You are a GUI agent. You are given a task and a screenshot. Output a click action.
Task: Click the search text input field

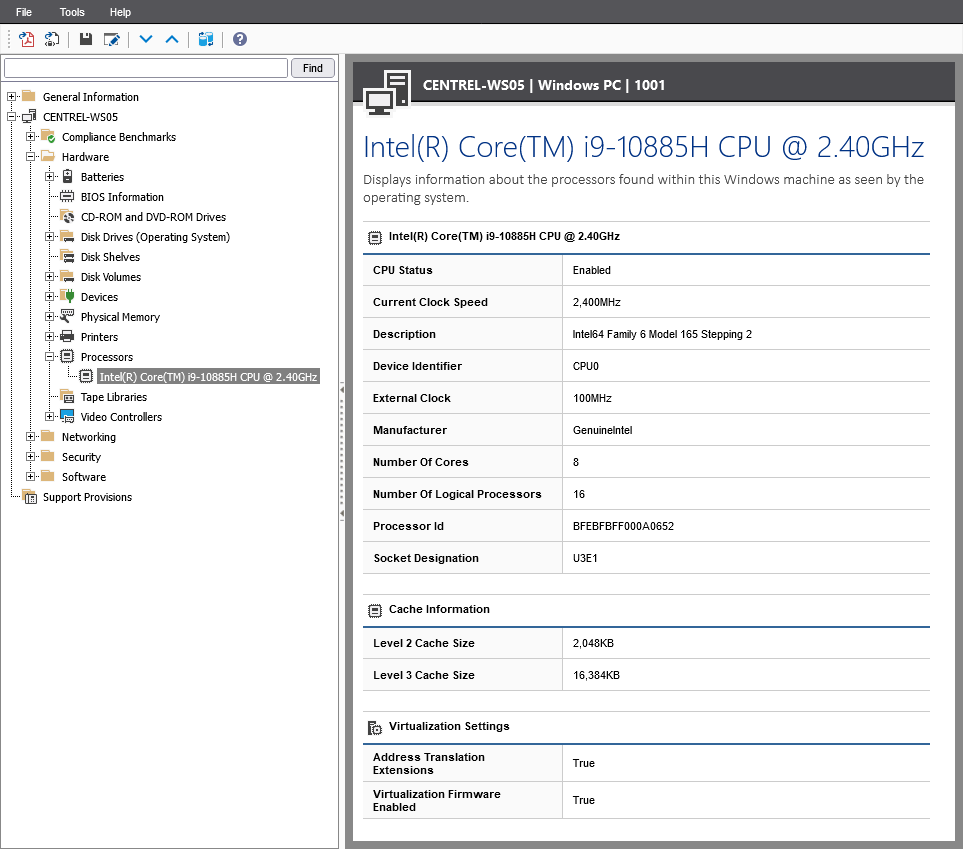click(x=146, y=68)
